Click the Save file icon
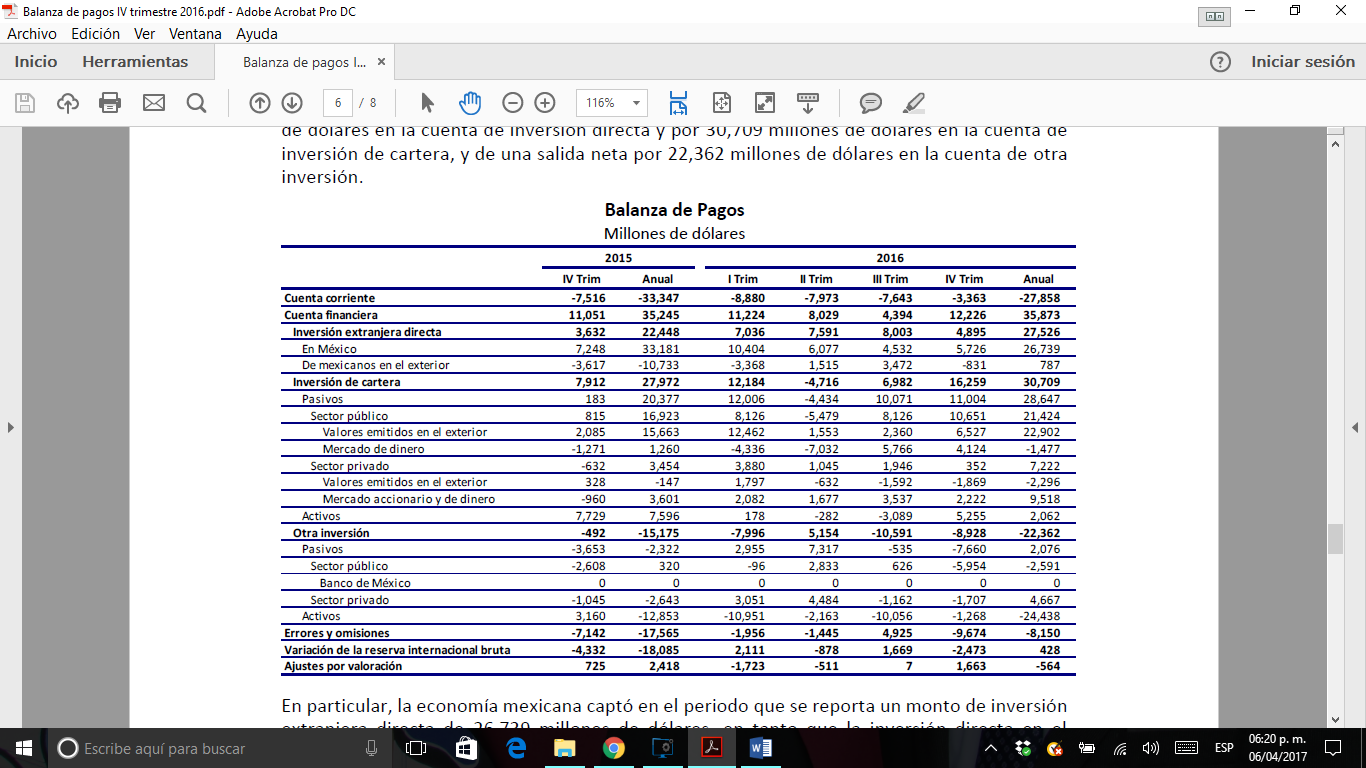The width and height of the screenshot is (1366, 768). [x=25, y=103]
